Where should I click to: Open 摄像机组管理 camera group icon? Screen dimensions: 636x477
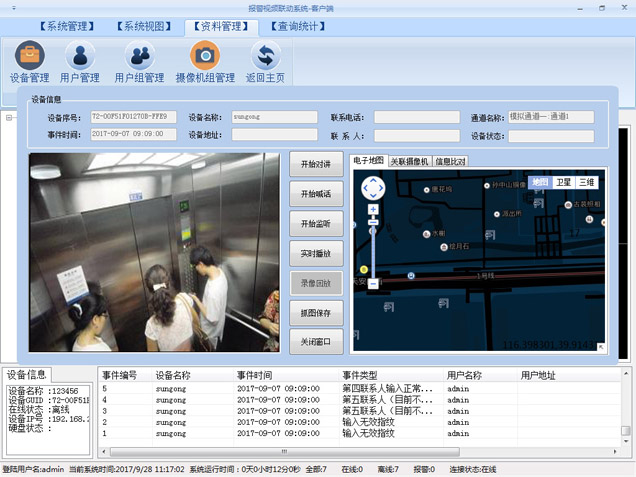coord(205,60)
